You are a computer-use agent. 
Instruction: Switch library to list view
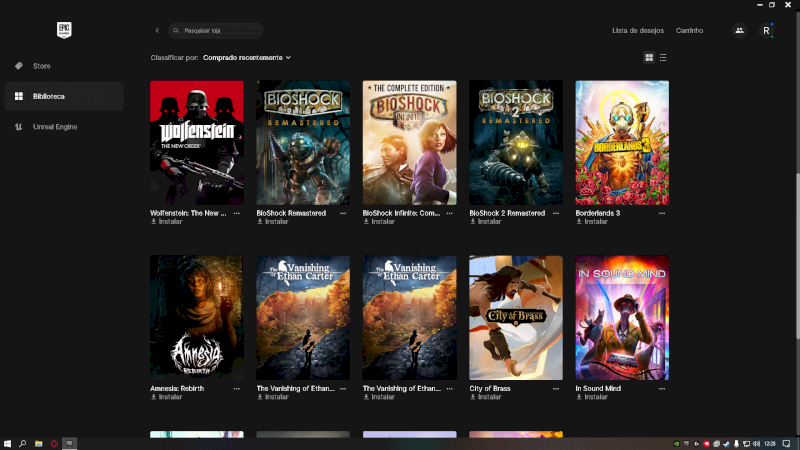[663, 58]
